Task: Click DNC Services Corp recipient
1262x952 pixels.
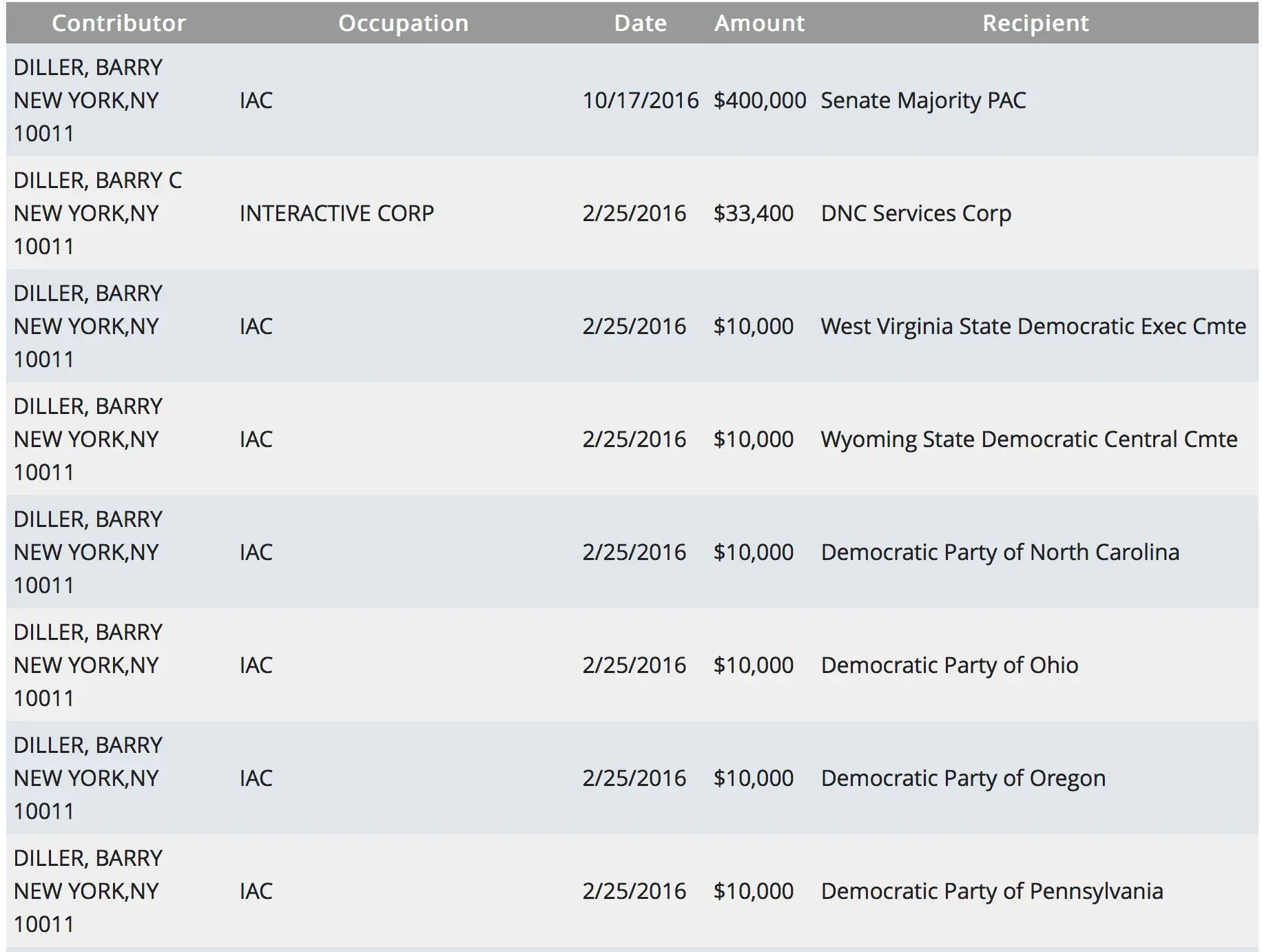Action: (x=916, y=214)
